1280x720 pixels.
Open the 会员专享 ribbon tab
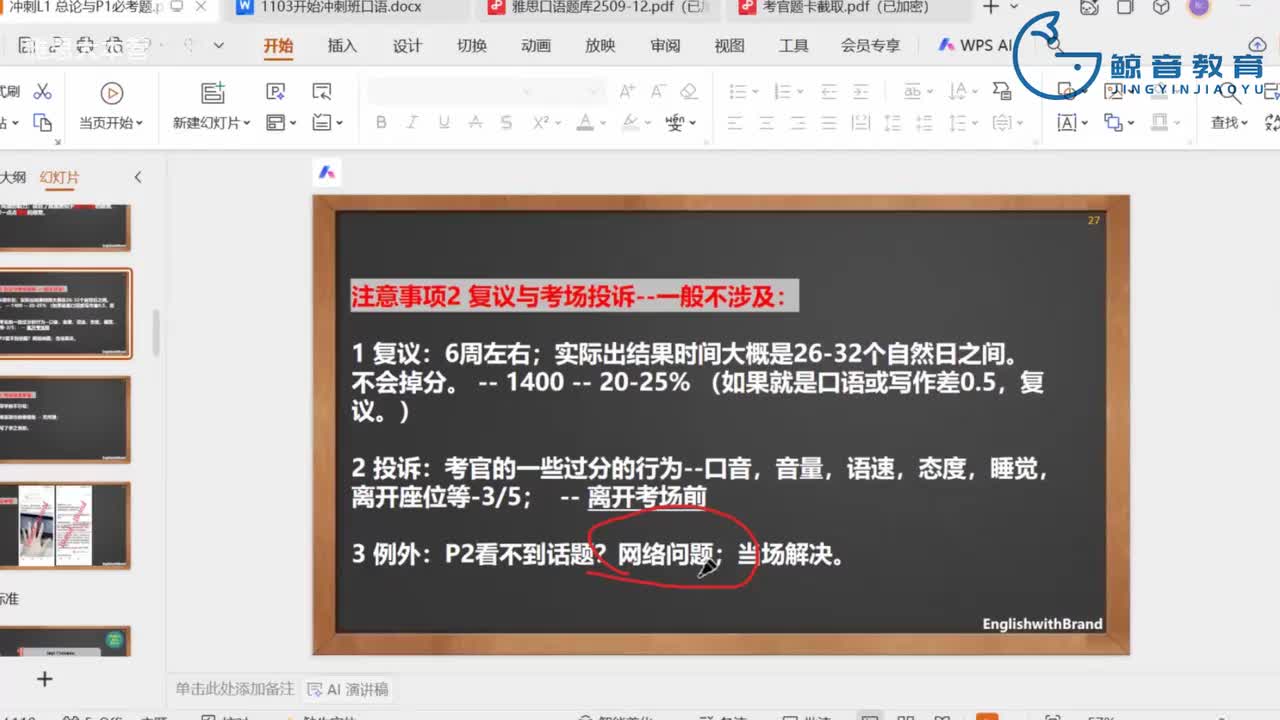tap(870, 46)
